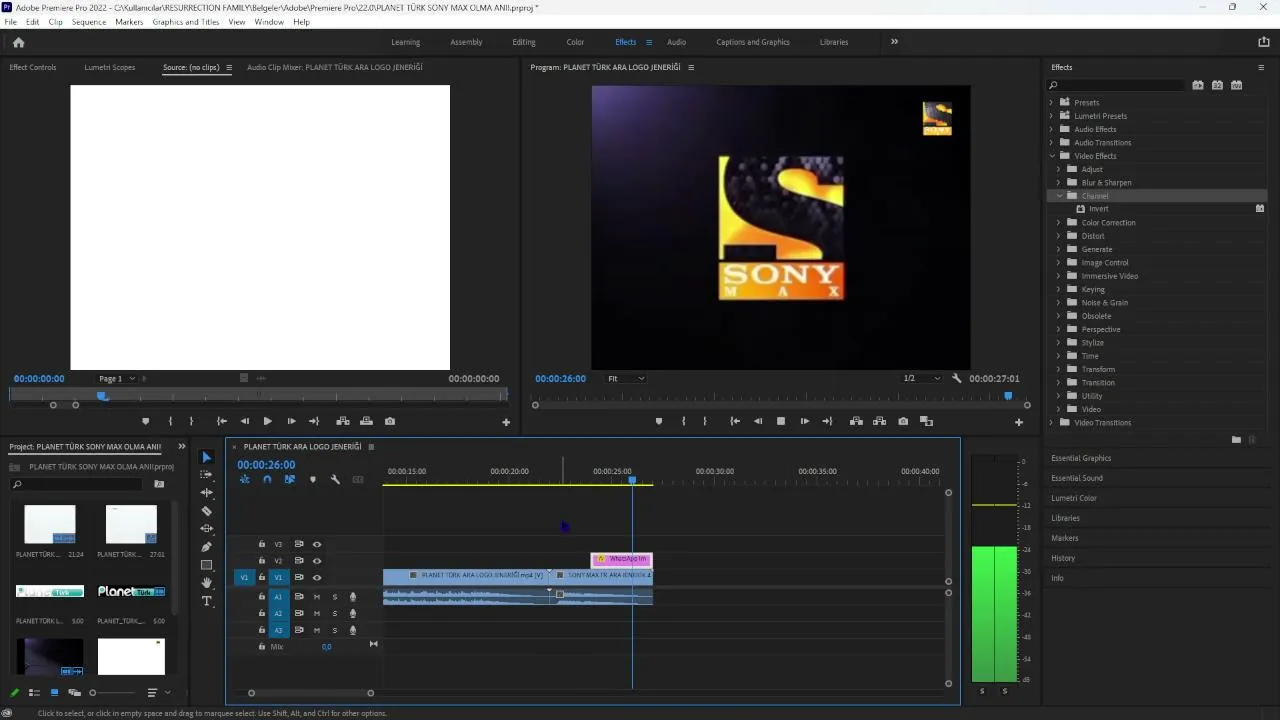This screenshot has height=720, width=1280.
Task: Open the Home screen icon
Action: 18,42
